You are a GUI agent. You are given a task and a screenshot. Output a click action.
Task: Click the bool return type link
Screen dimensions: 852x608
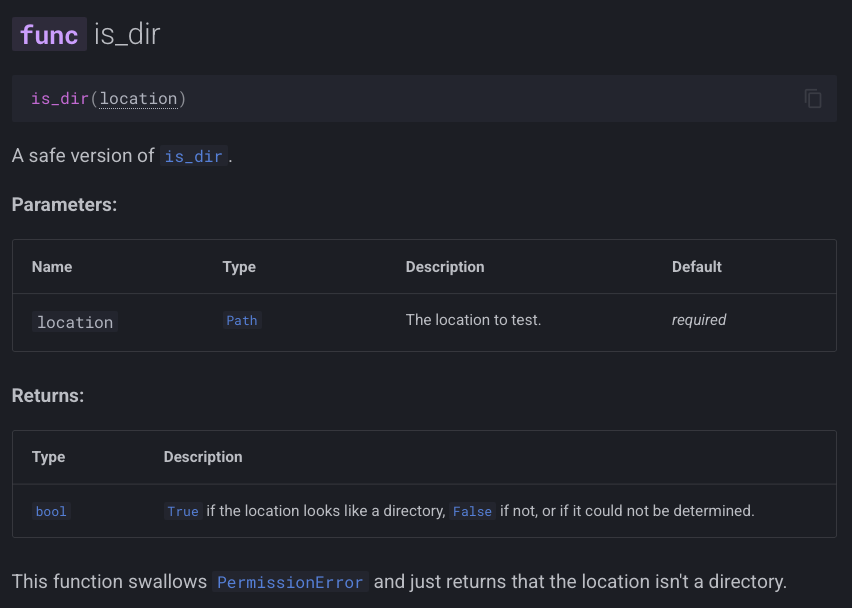pyautogui.click(x=51, y=512)
